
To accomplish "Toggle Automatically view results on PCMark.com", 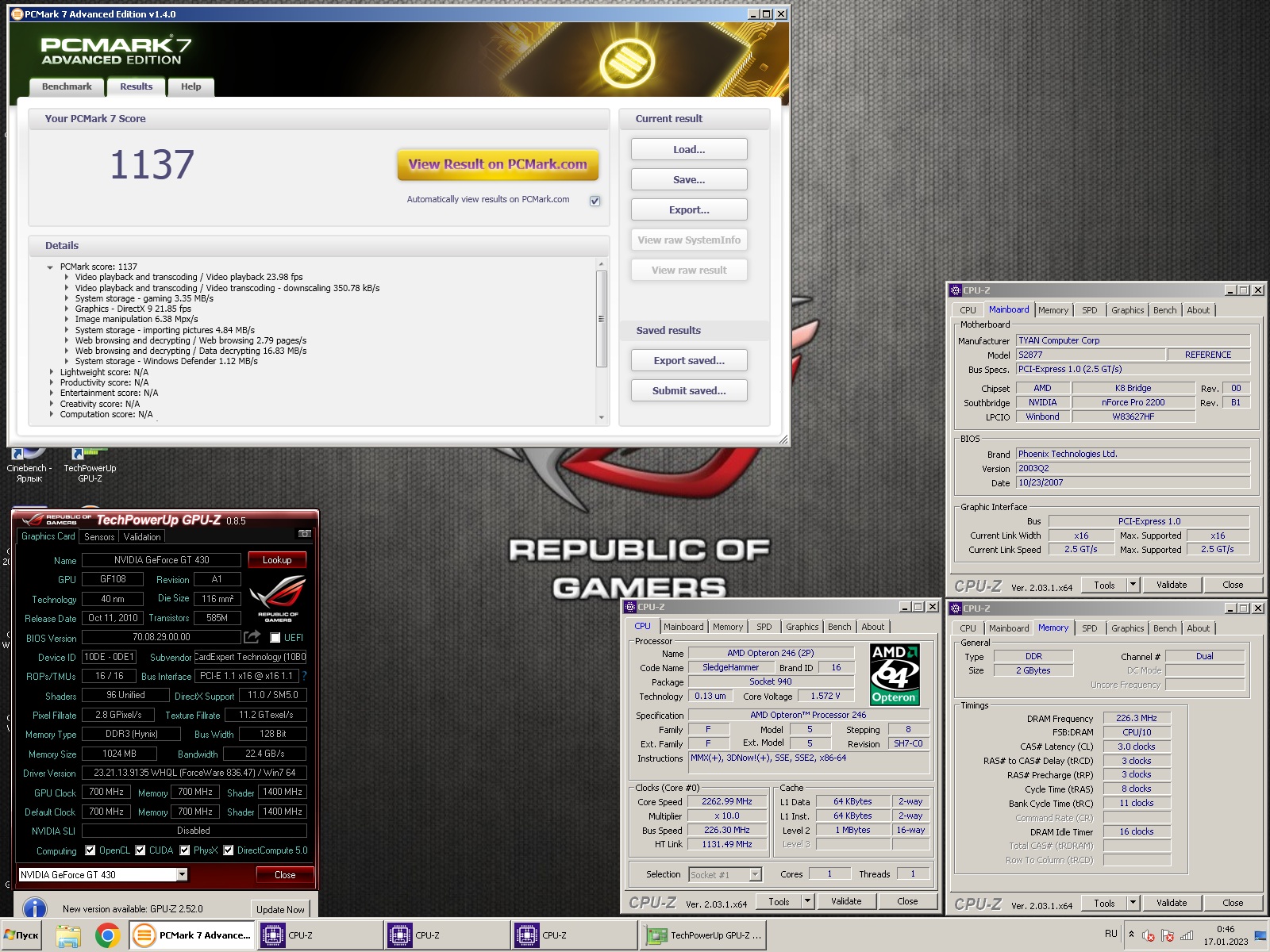I will coord(595,201).
